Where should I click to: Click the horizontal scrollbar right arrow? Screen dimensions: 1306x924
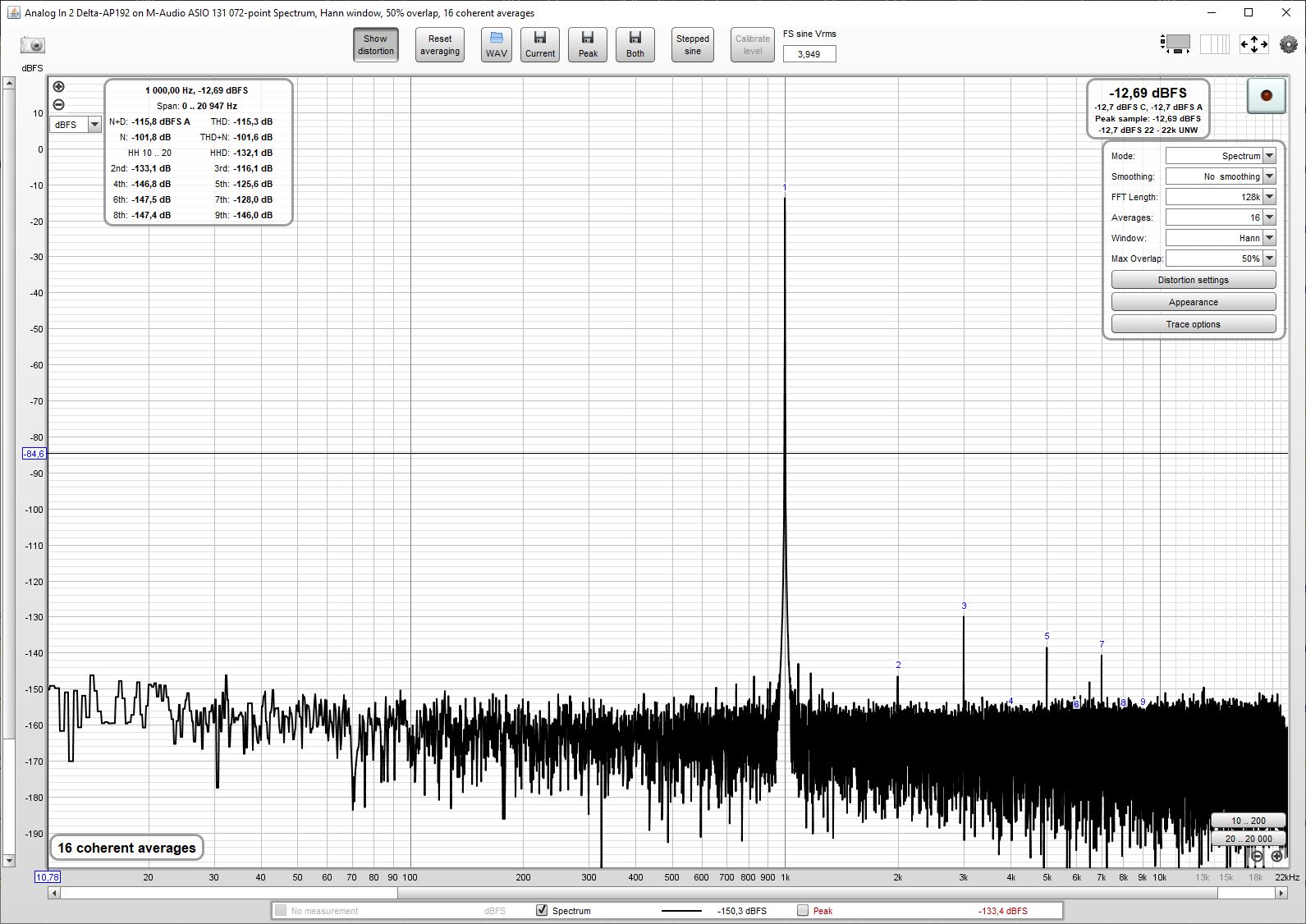[1281, 893]
